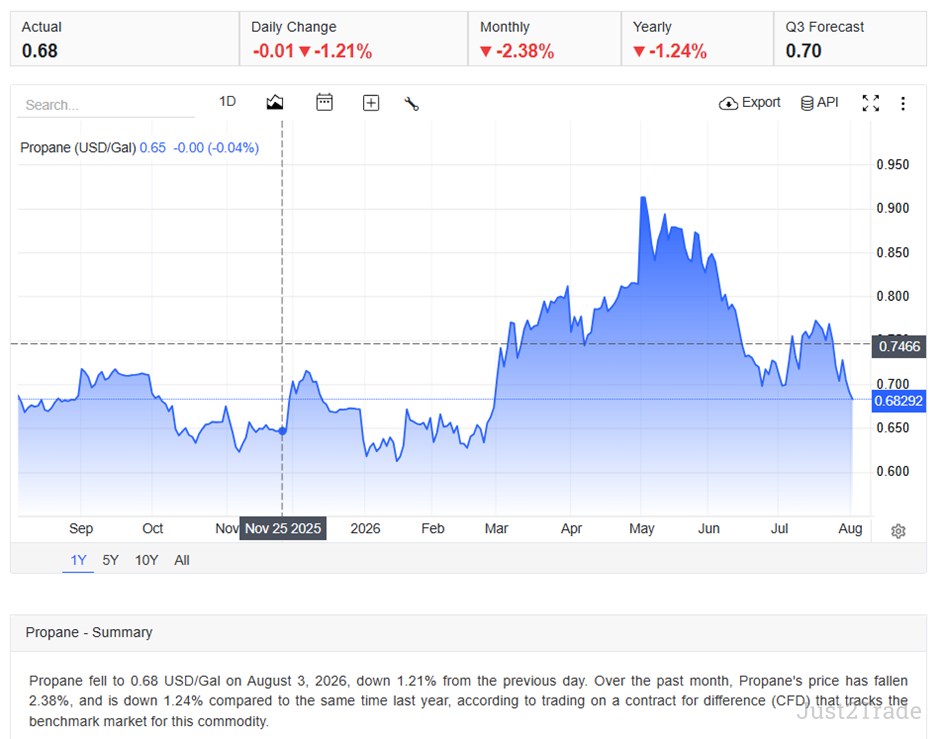Select the 1D interval option
The width and height of the screenshot is (941, 739).
point(227,101)
